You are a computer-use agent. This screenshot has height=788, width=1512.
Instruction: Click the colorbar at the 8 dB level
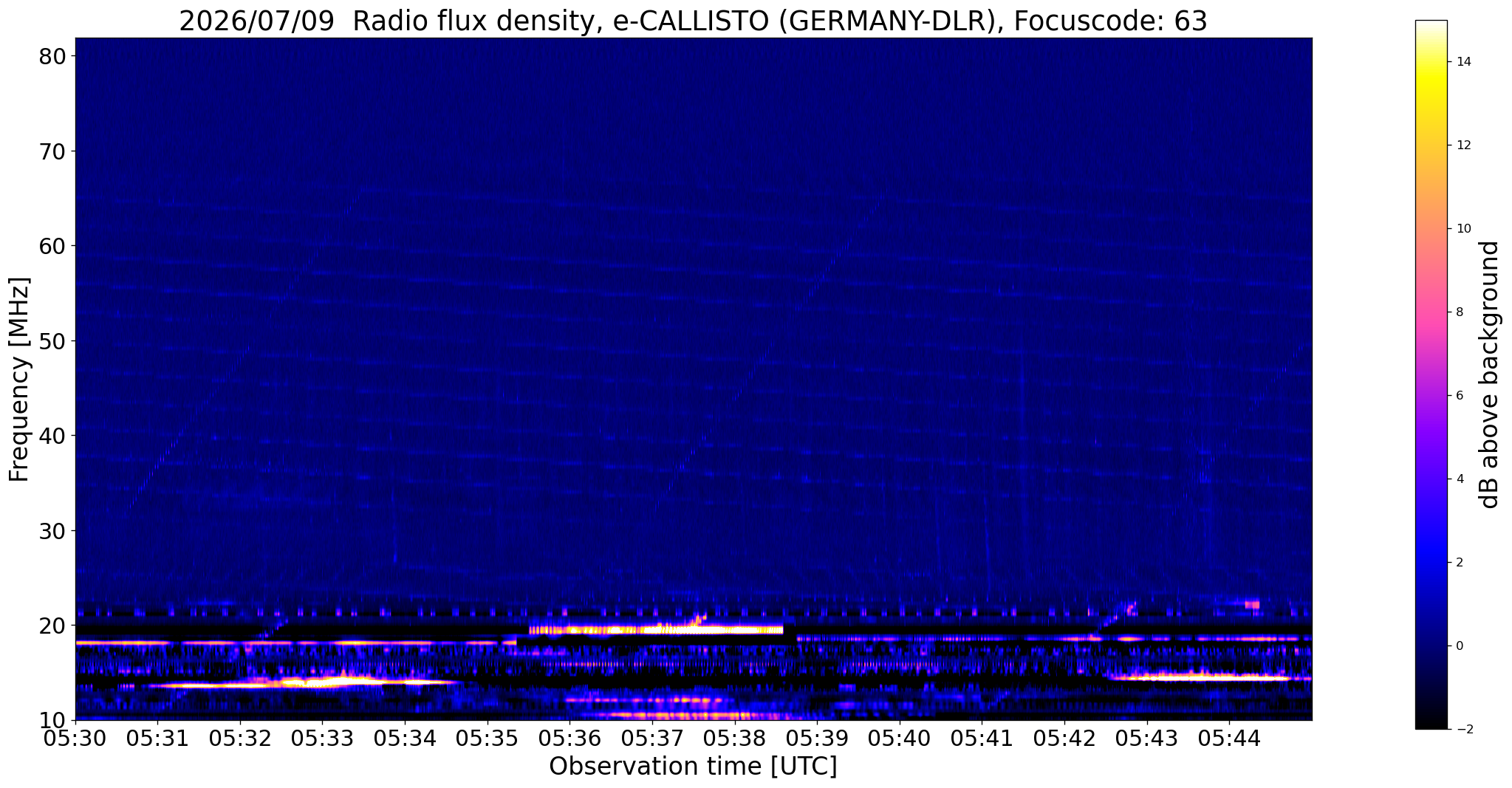(x=1431, y=312)
